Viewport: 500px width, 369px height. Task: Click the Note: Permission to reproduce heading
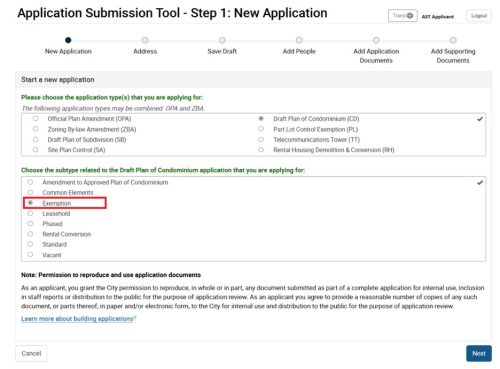111,275
